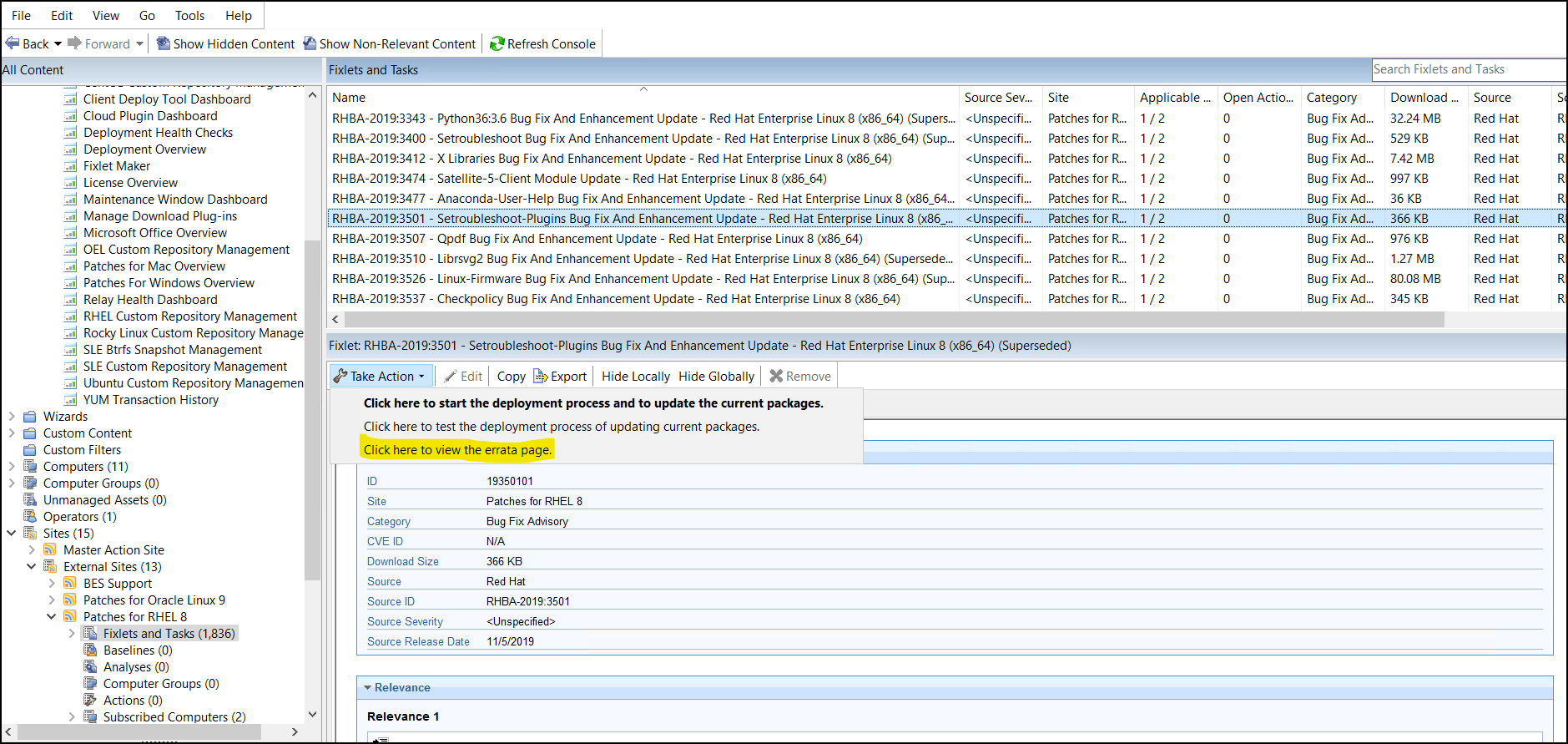Collapse the External Sites node
The height and width of the screenshot is (744, 1568).
32,567
